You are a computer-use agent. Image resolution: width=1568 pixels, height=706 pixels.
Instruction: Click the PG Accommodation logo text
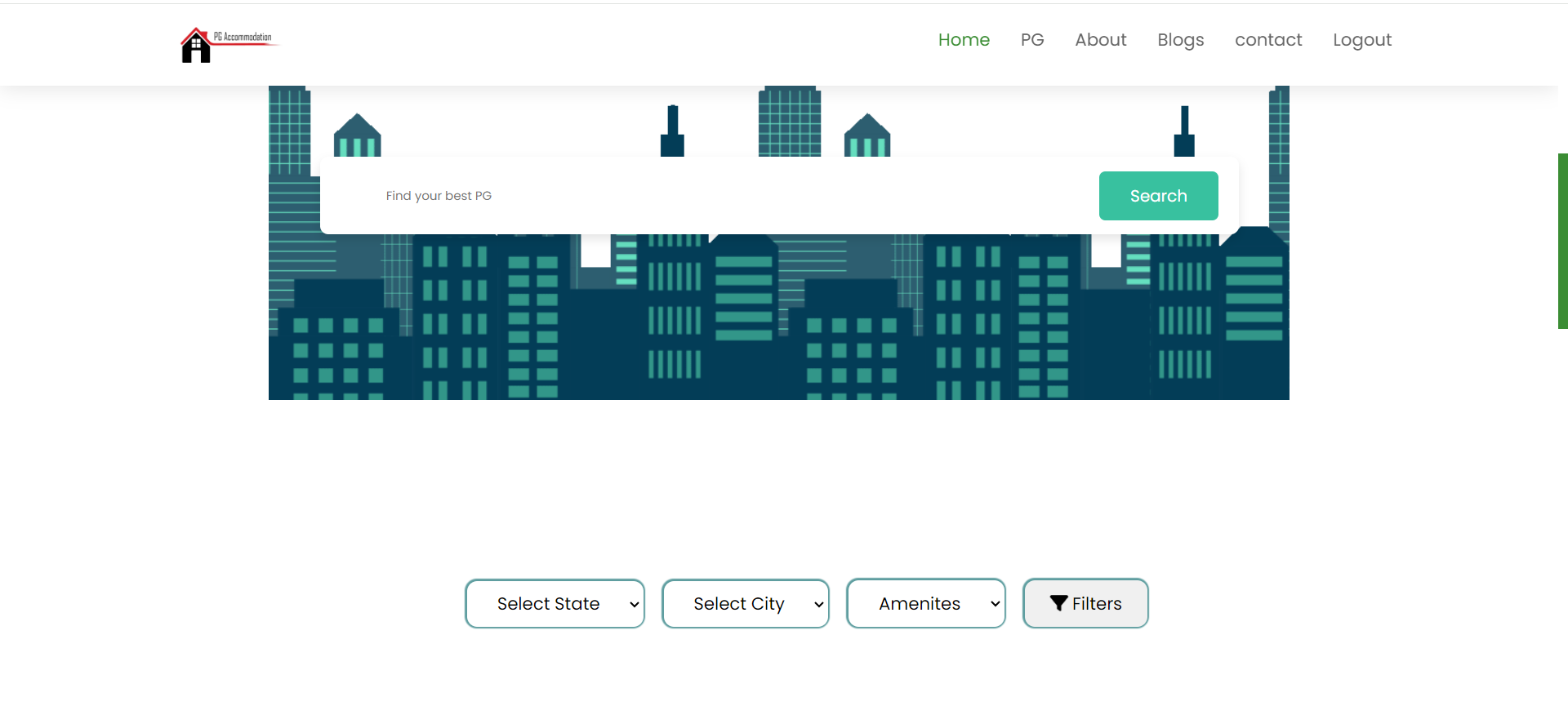click(x=243, y=37)
